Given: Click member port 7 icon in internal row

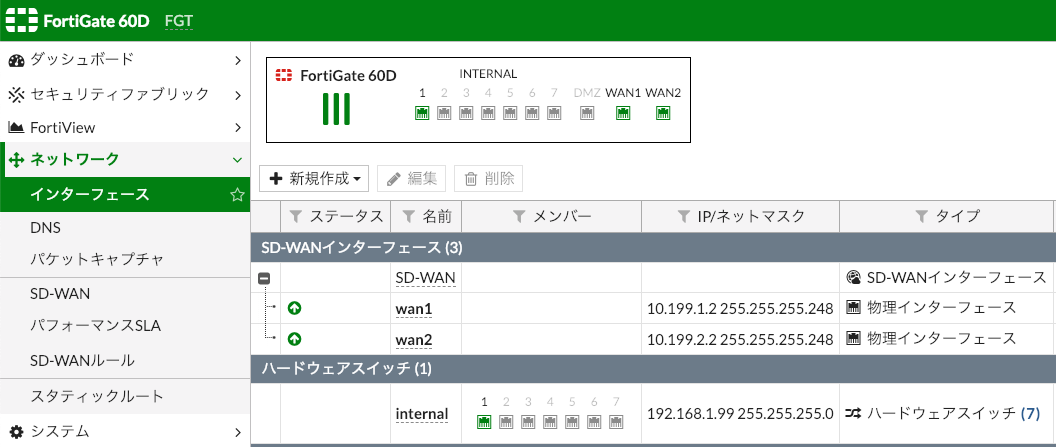Looking at the screenshot, I should click(616, 422).
